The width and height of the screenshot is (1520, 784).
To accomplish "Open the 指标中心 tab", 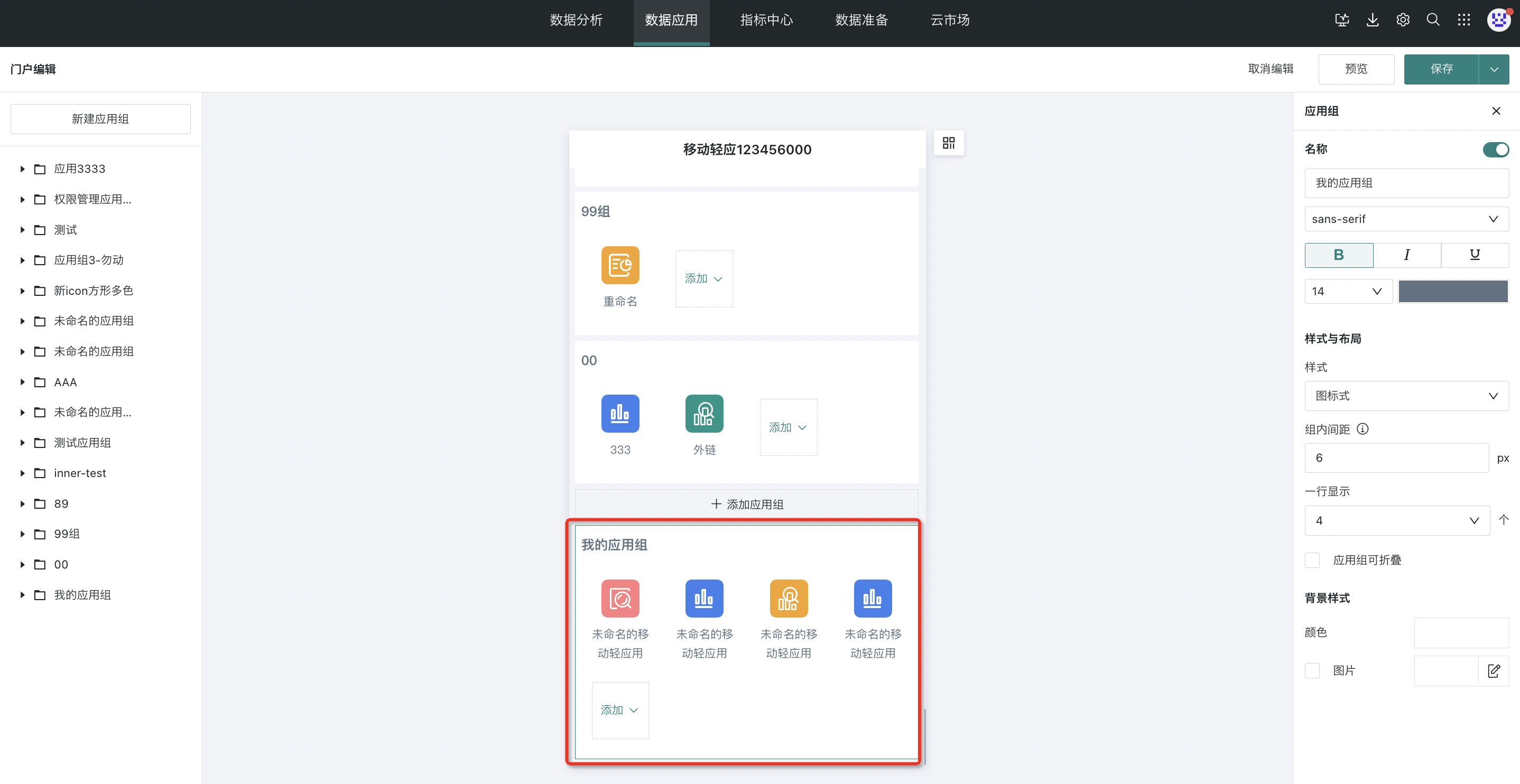I will click(766, 20).
